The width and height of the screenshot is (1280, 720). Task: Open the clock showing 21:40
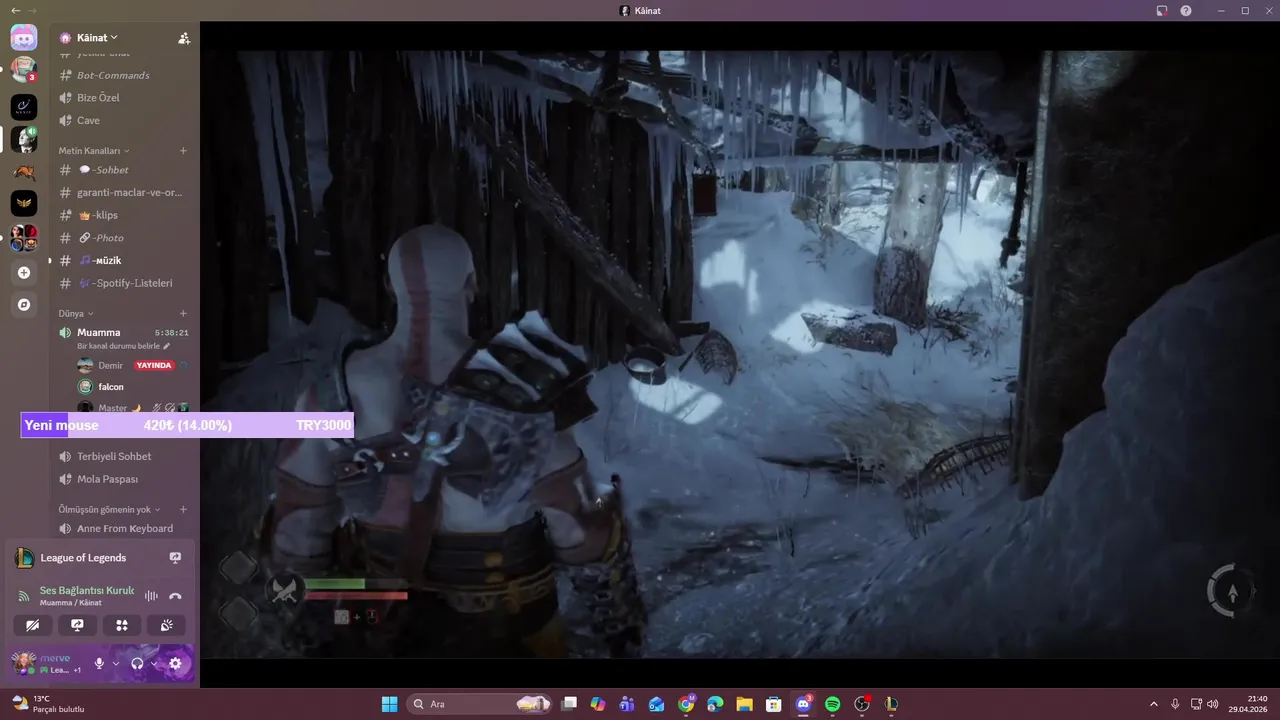coord(1250,704)
